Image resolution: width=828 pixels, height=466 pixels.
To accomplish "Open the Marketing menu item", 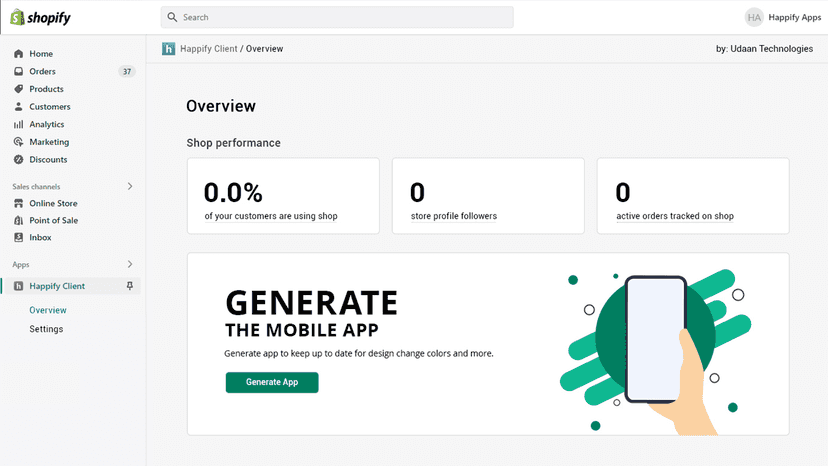I will coord(49,142).
